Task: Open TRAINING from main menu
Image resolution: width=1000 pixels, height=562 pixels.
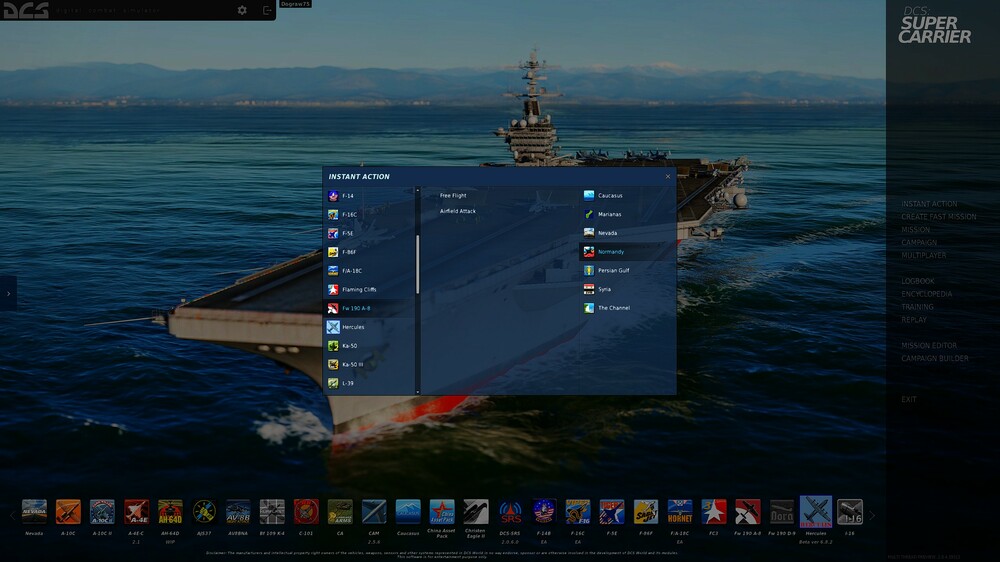Action: [x=917, y=307]
